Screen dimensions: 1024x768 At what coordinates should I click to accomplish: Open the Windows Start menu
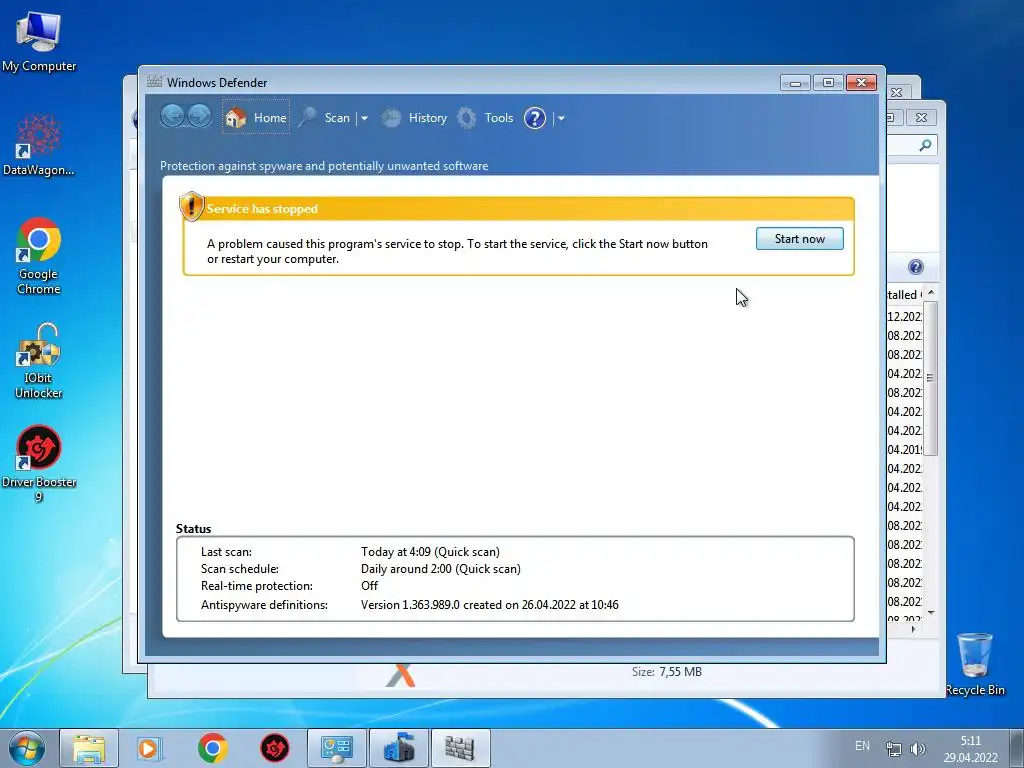click(x=27, y=748)
